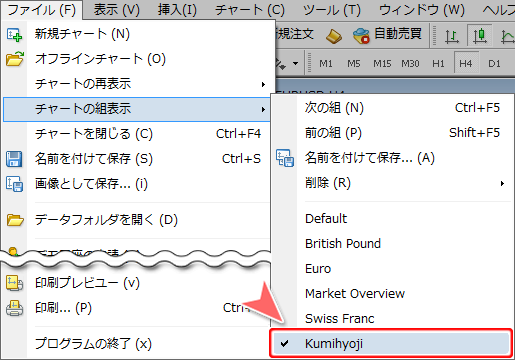Click the 画像として保存 icon

(x=14, y=184)
